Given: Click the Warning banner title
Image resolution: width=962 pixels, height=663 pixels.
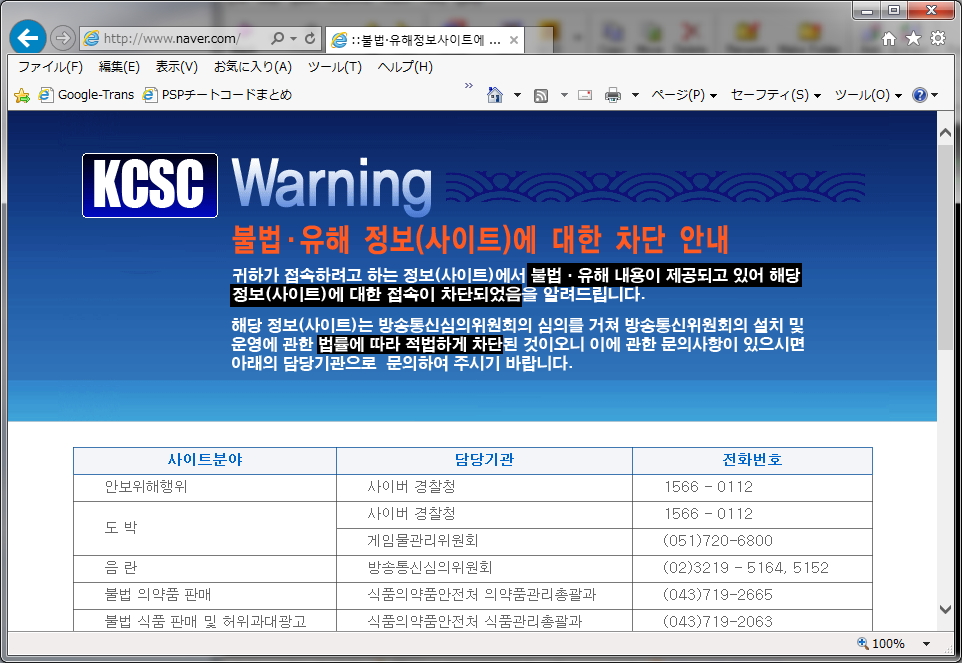Looking at the screenshot, I should 332,185.
